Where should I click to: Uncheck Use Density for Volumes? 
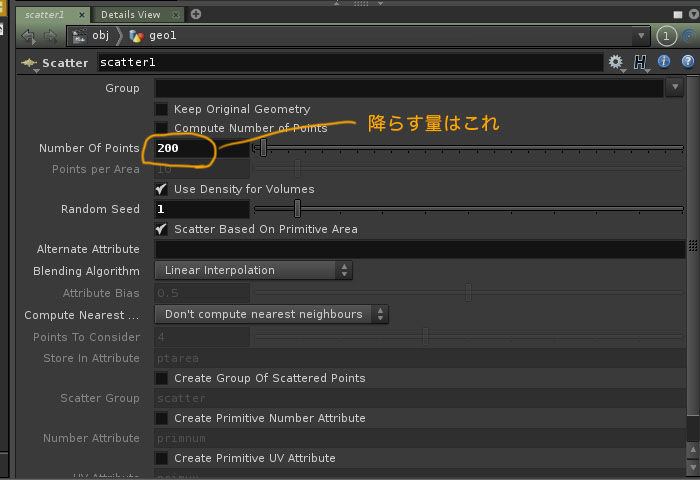tap(161, 189)
